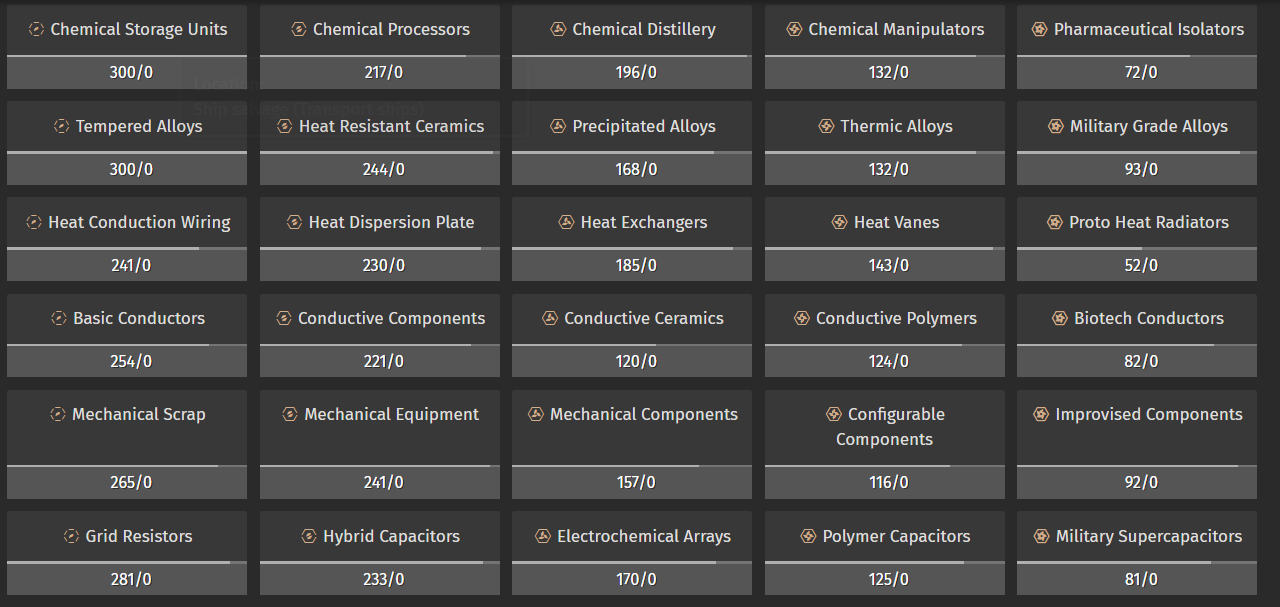Click the icon beside Conductive Polymers
The width and height of the screenshot is (1280, 607).
(x=802, y=318)
